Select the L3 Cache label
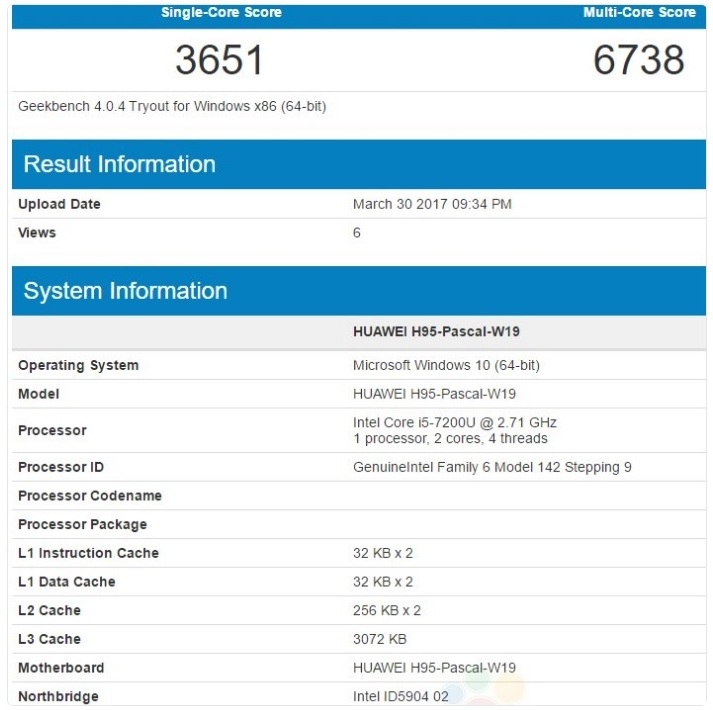The width and height of the screenshot is (713, 710). pos(49,639)
